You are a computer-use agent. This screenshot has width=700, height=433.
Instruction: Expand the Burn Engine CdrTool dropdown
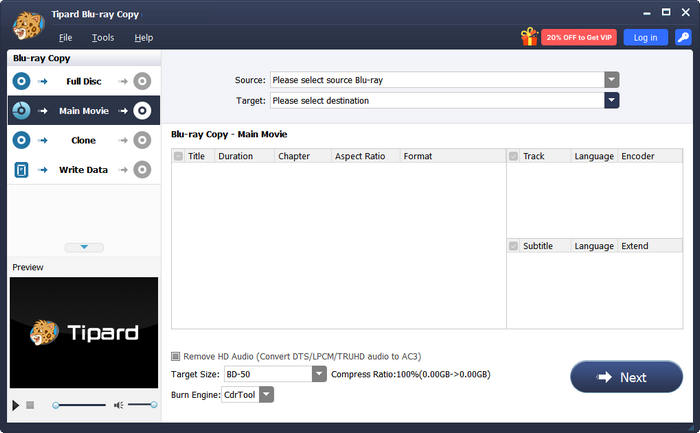click(x=267, y=395)
